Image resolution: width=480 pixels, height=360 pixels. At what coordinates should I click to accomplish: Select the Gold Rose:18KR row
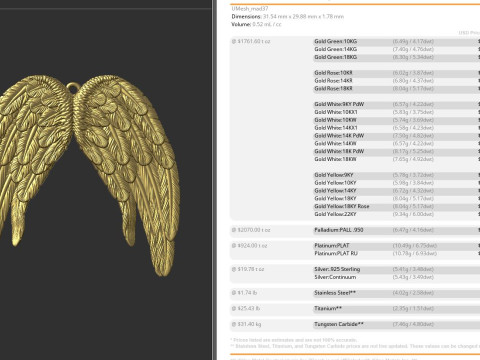(397, 88)
